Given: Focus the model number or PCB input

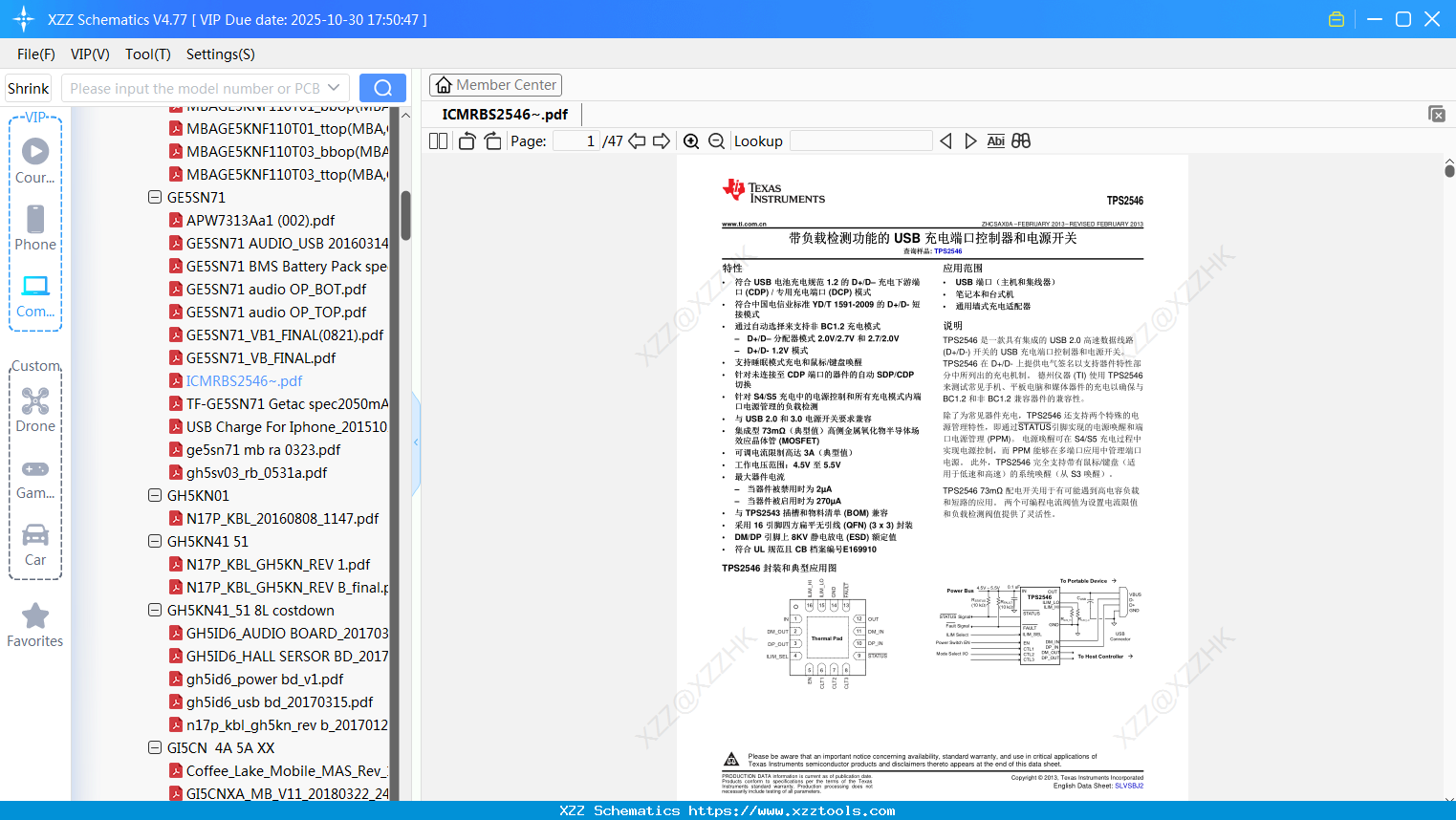Looking at the screenshot, I should [195, 88].
